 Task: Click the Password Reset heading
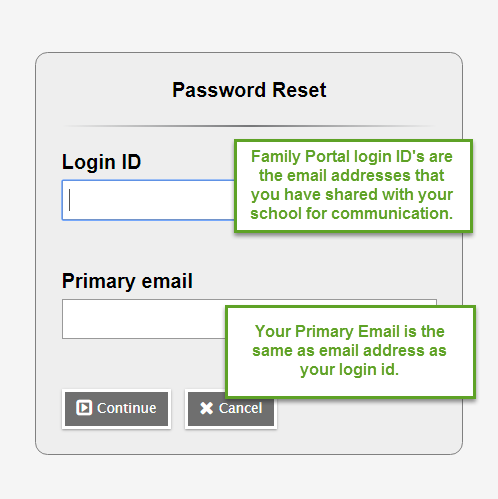tap(249, 90)
